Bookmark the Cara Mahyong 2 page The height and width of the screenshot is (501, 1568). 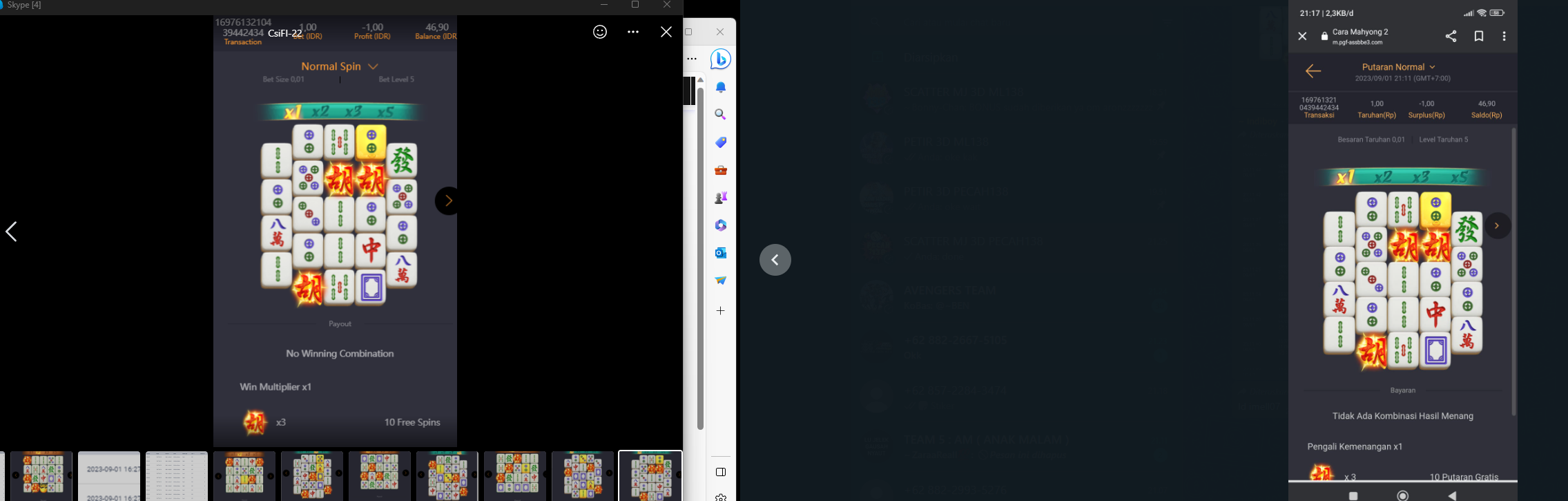[1479, 37]
